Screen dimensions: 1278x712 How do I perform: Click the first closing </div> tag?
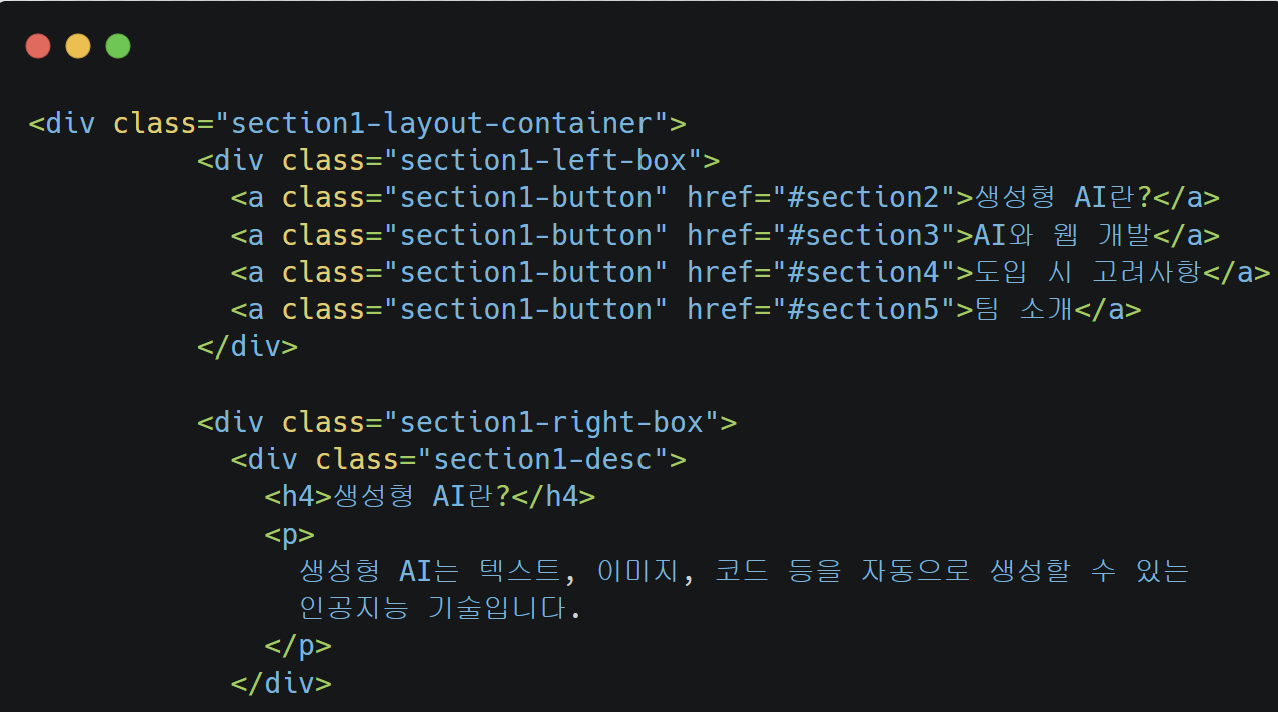pyautogui.click(x=248, y=347)
